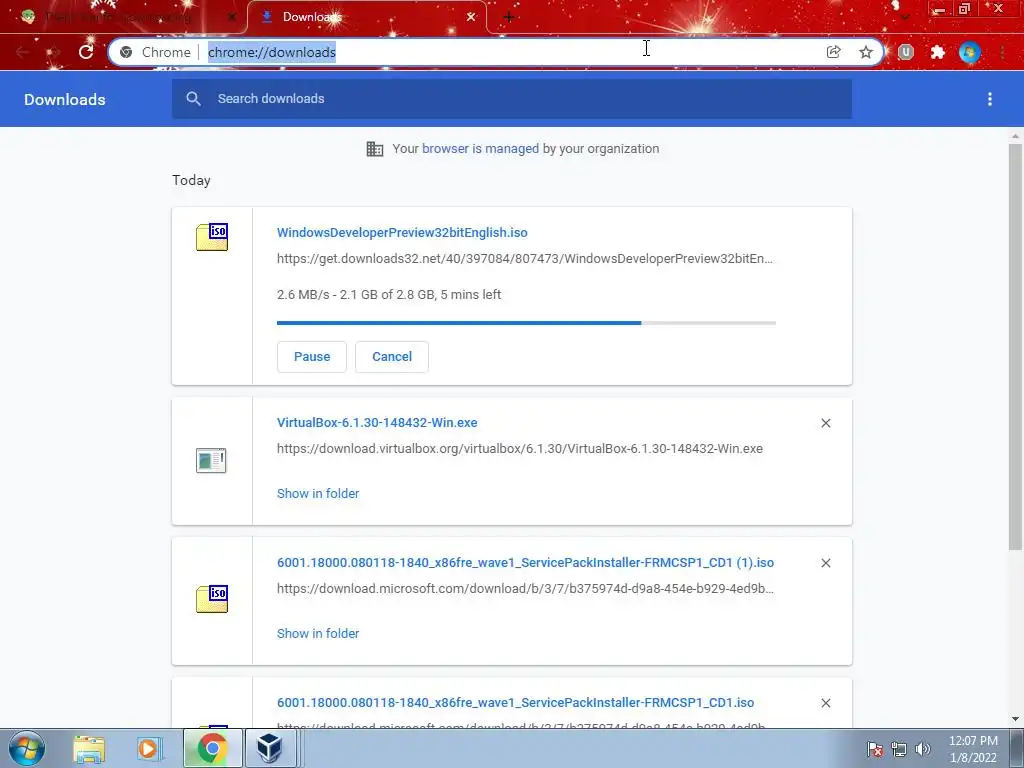
Task: Pause the WindowsDeveloperPreview download
Action: click(312, 357)
